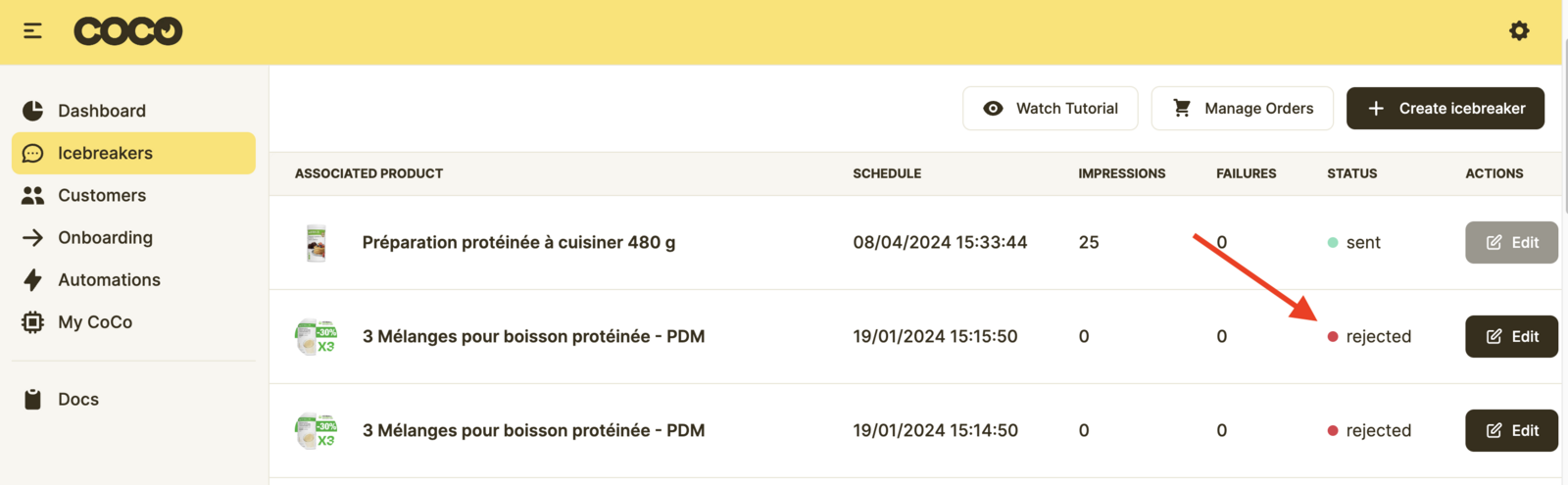This screenshot has width=1568, height=485.
Task: Click the 15:15:50 row product thumbnail
Action: point(317,337)
